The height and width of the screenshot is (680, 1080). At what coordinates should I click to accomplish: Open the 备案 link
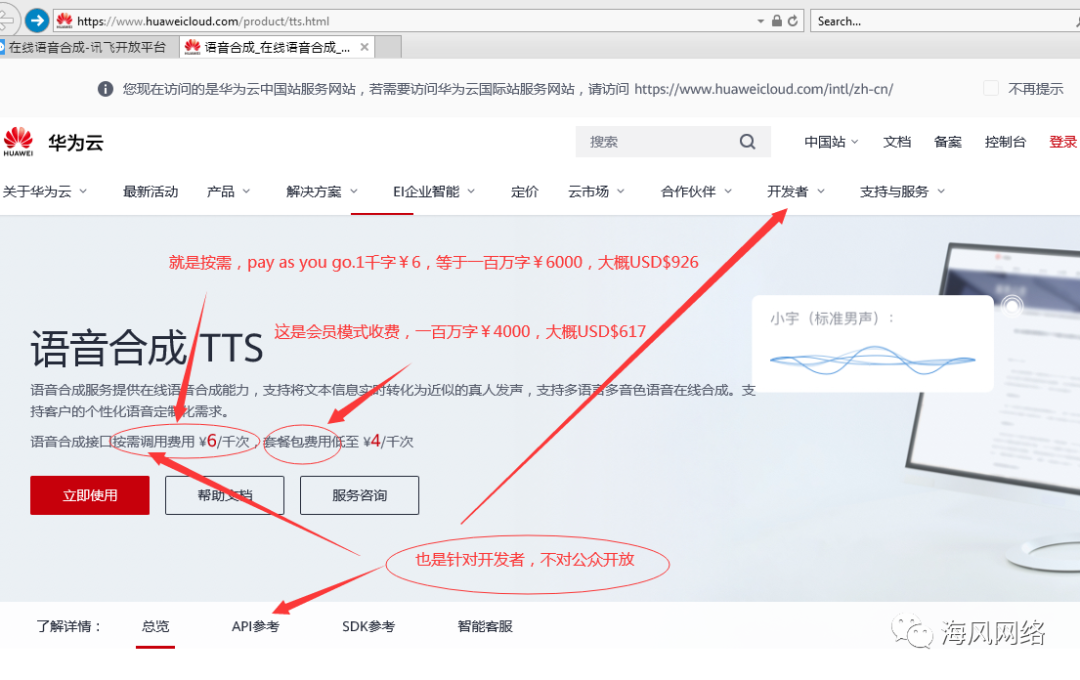coord(948,141)
